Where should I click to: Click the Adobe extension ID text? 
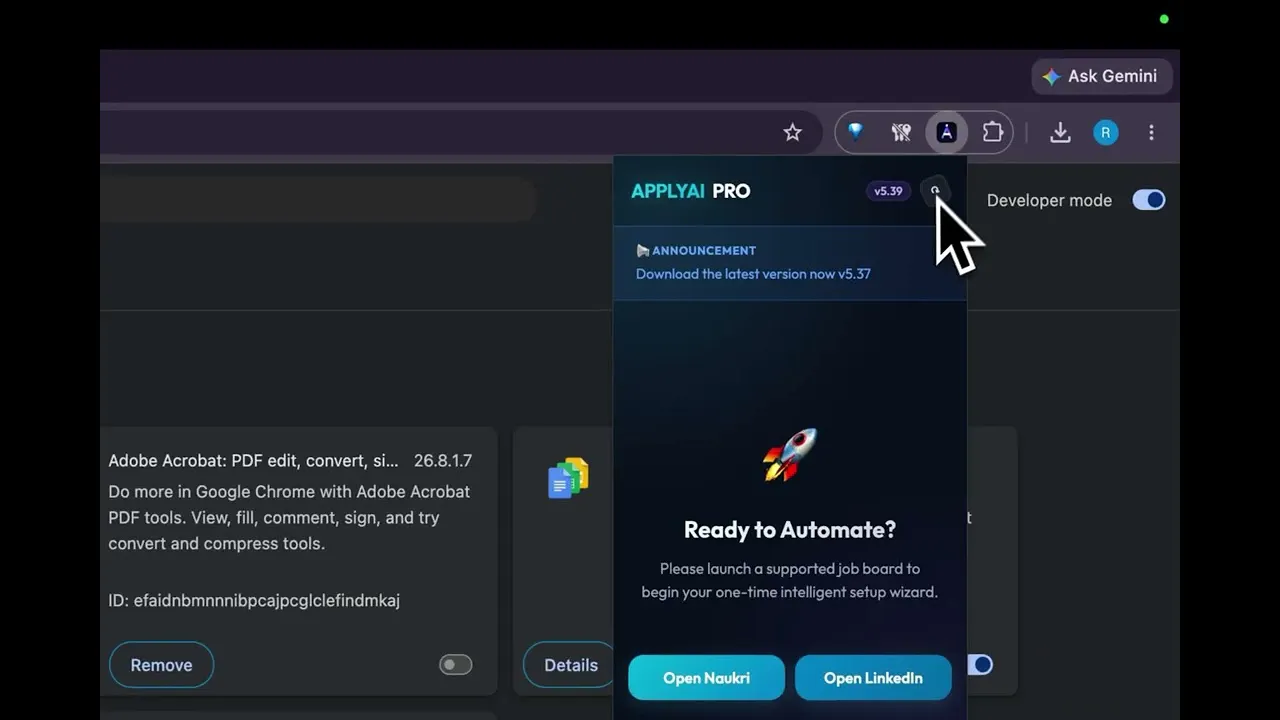point(254,601)
